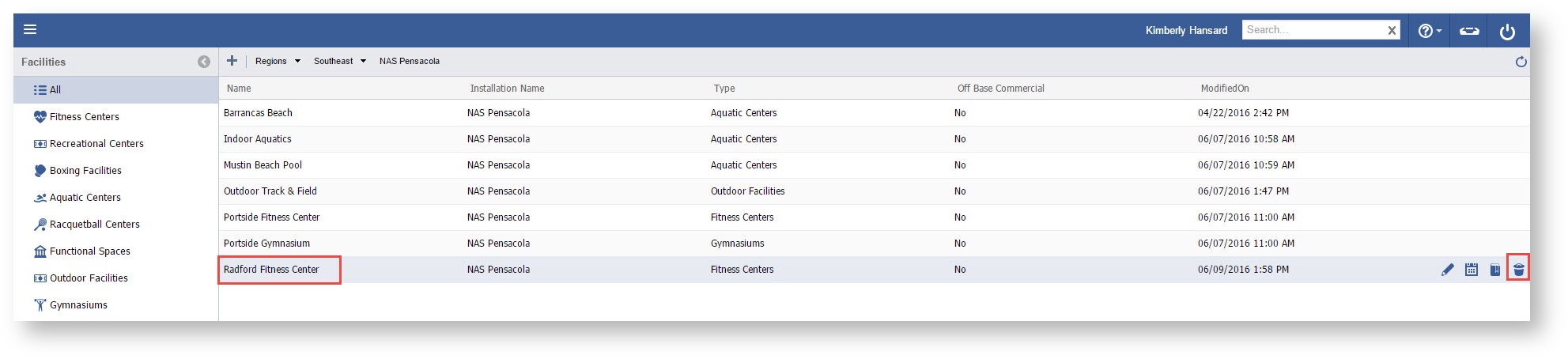Screen dimensions: 1568x359
Task: Open the help dropdown menu
Action: [1429, 31]
